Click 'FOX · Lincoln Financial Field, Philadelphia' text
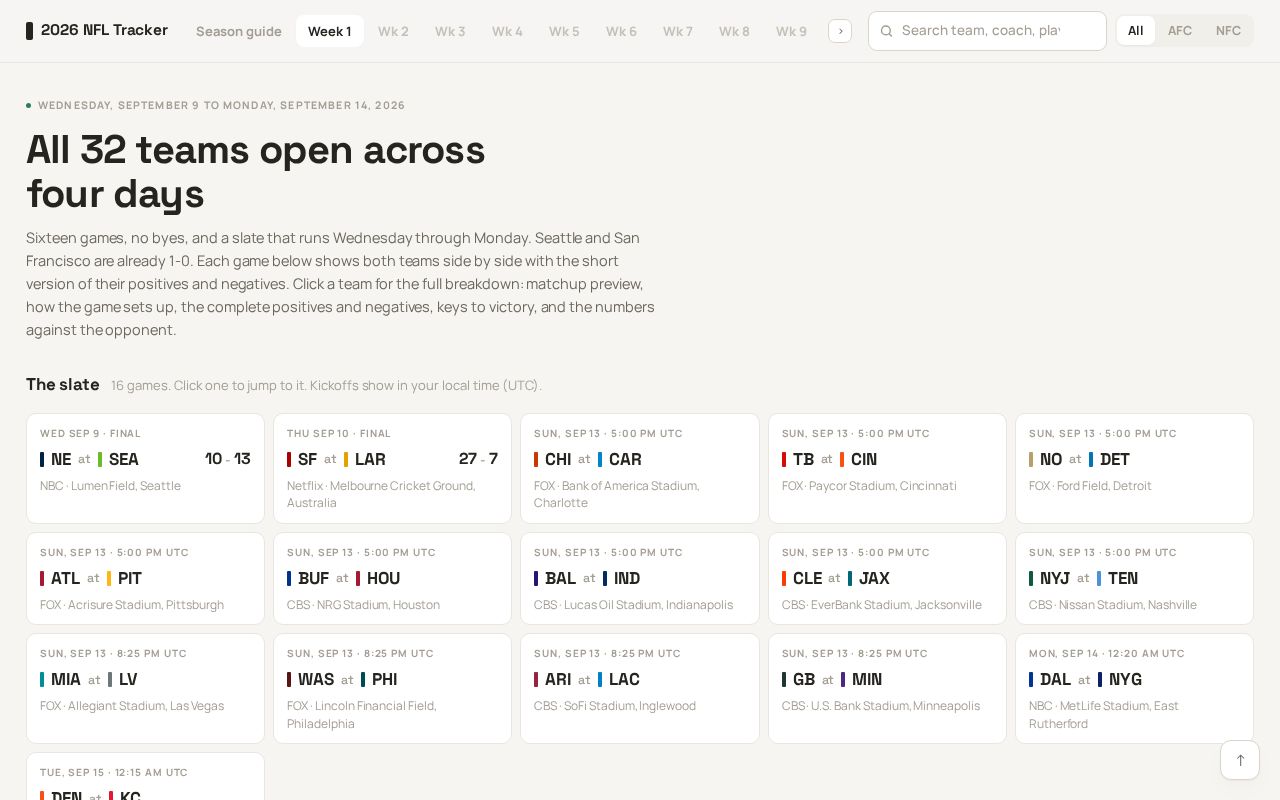This screenshot has height=800, width=1280. coord(362,715)
